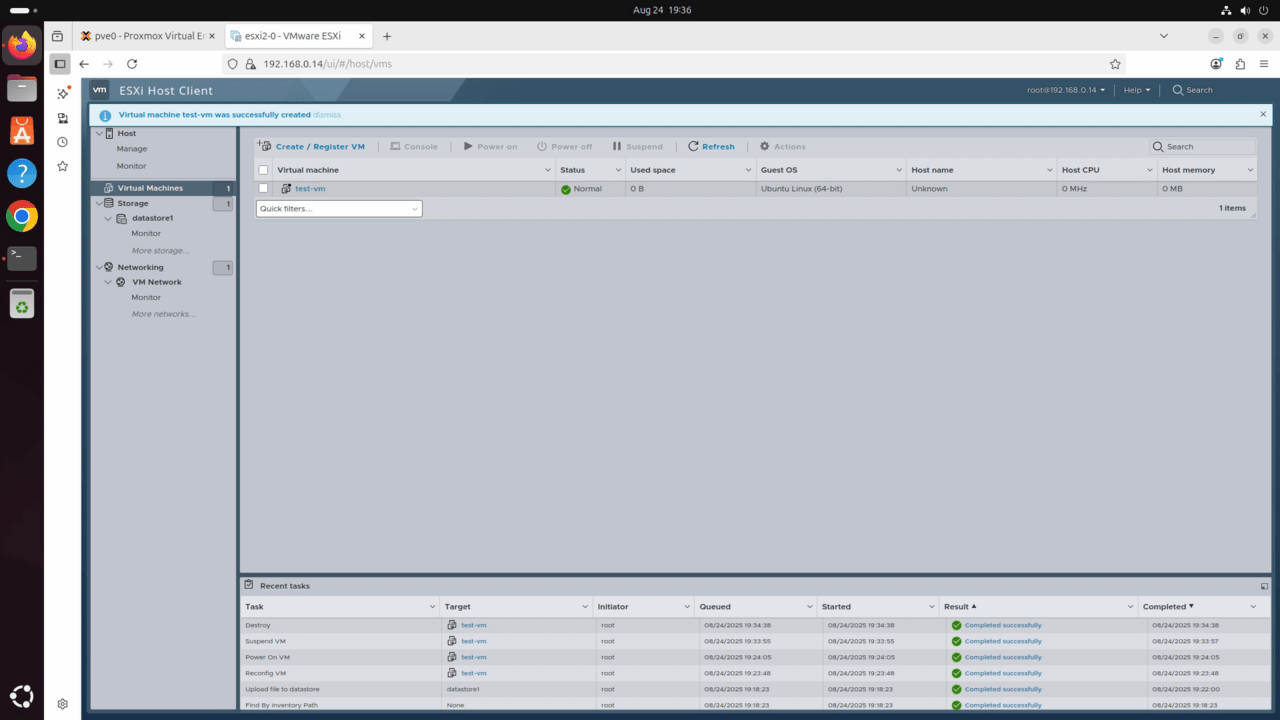Click the More storage... link
This screenshot has width=1280, height=720.
160,250
